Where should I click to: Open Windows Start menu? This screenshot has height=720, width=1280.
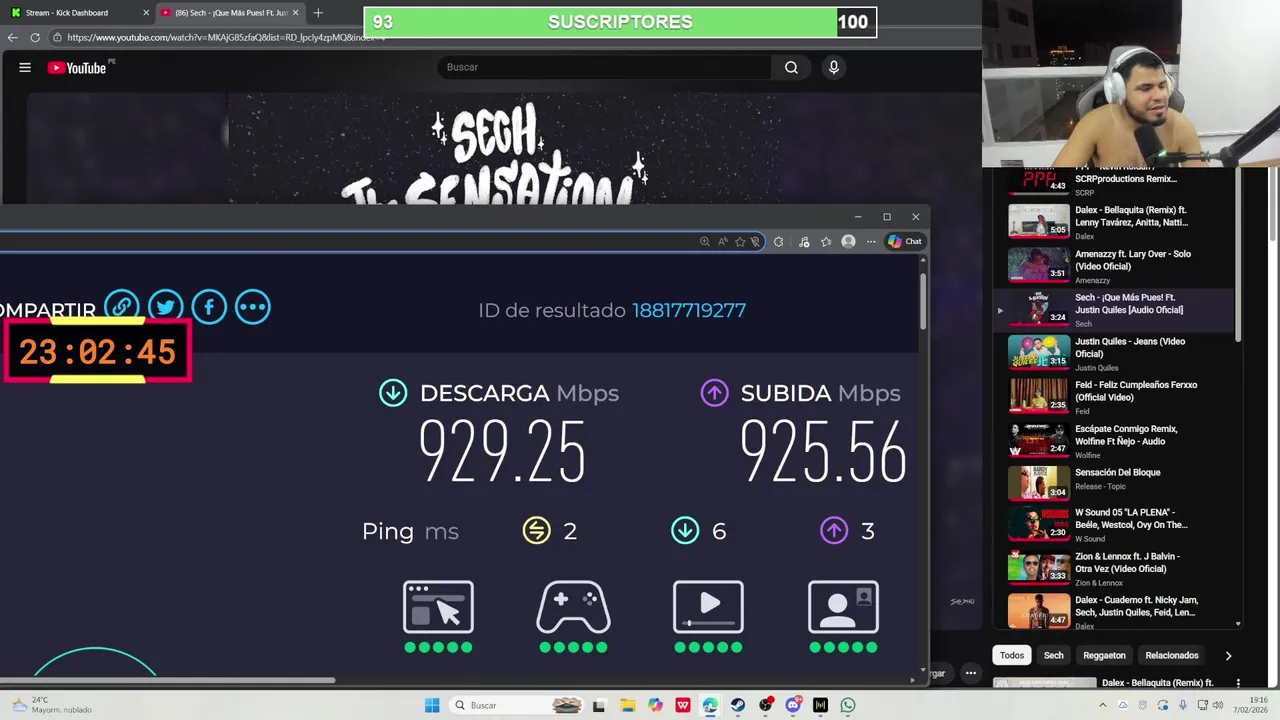432,705
